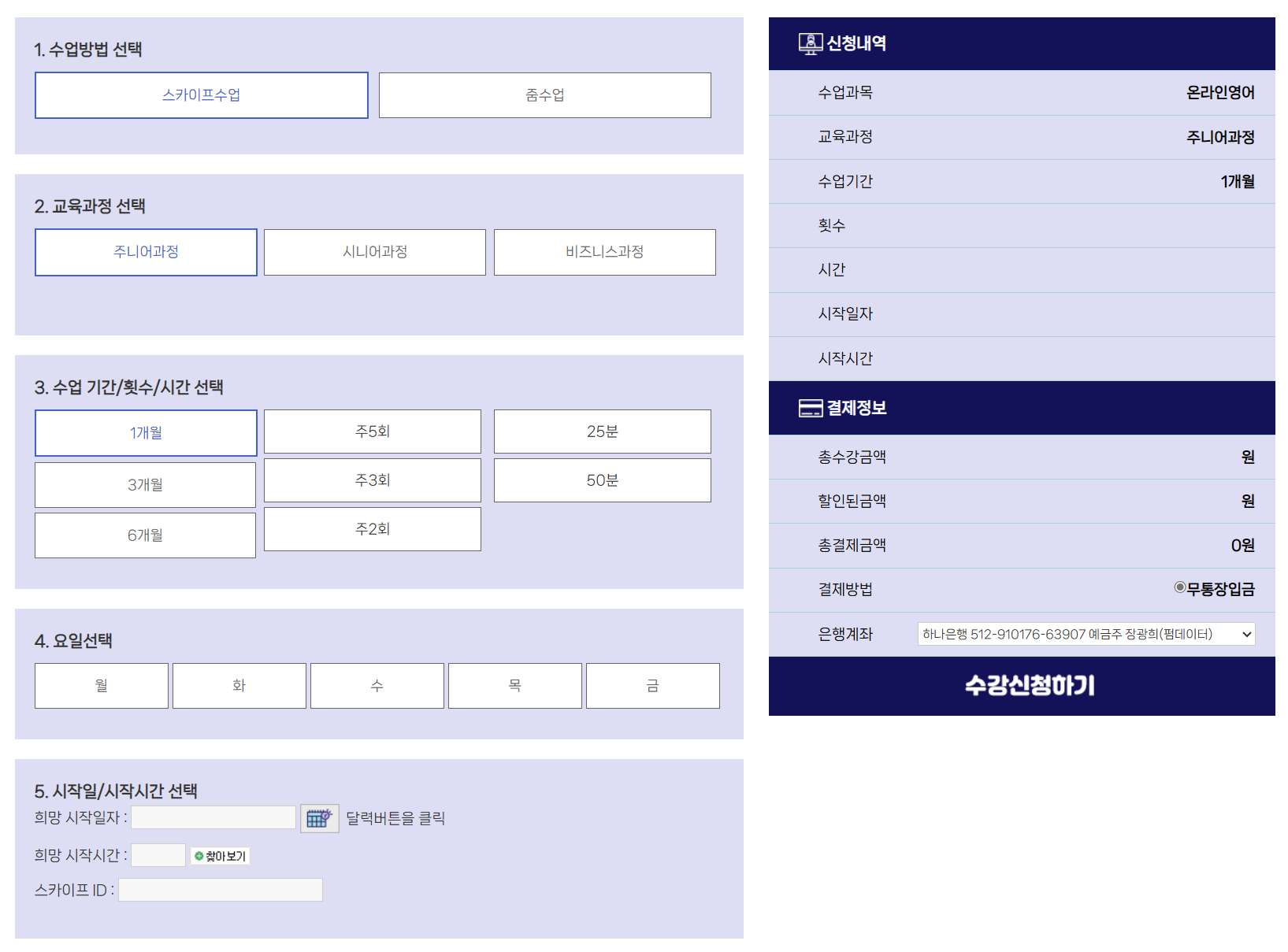Select the 6개월 period option
Viewport: 1288px width, 952px height.
pos(145,535)
